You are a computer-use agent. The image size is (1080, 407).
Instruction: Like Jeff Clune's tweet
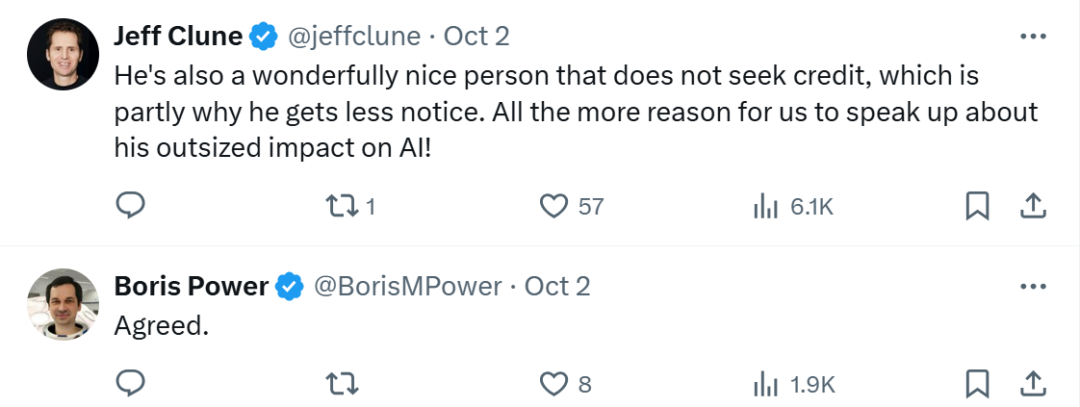pyautogui.click(x=553, y=206)
